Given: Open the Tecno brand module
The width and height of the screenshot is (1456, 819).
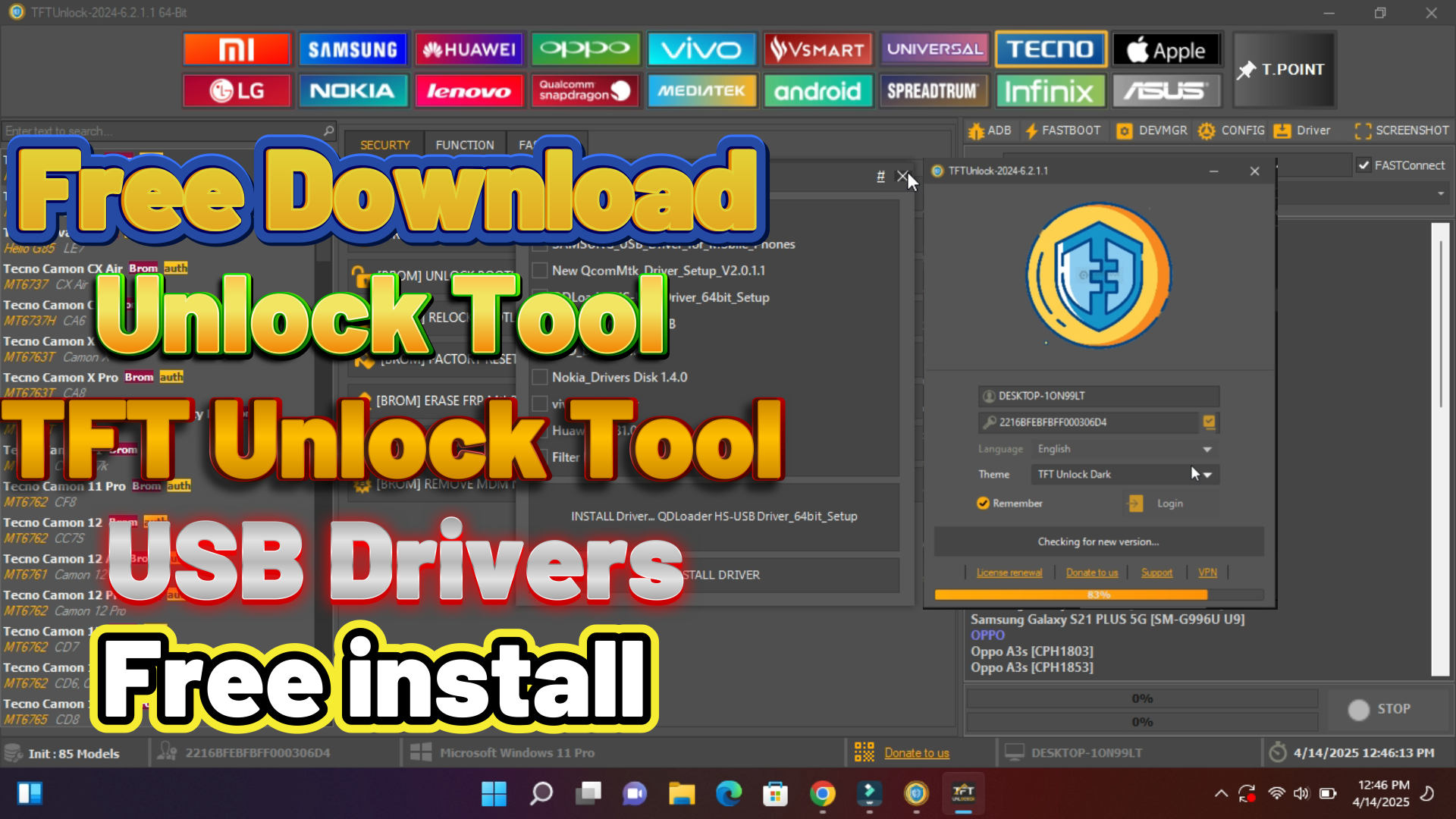Looking at the screenshot, I should (1050, 50).
